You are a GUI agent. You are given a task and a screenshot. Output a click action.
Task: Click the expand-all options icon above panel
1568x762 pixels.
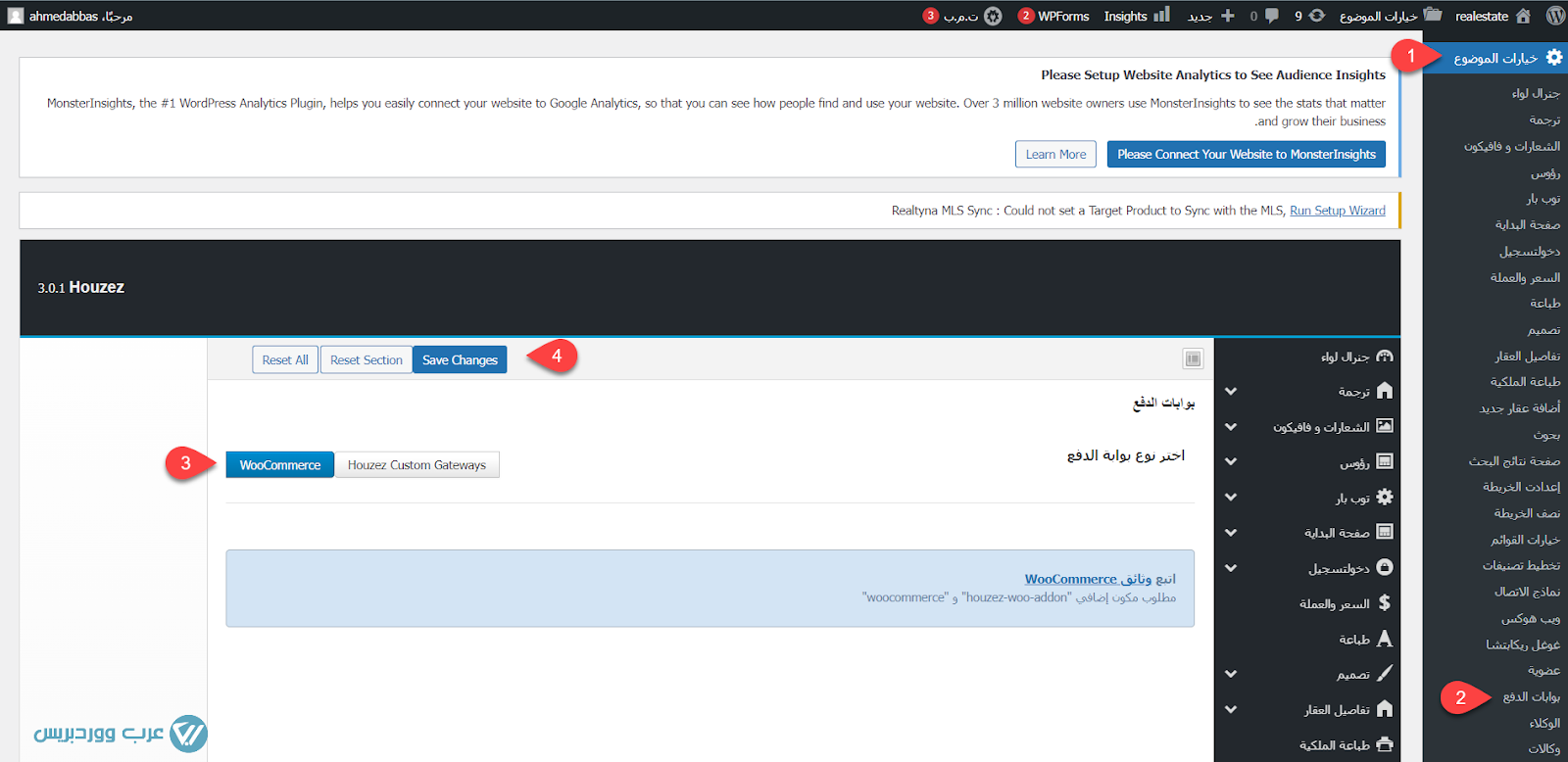click(1193, 359)
